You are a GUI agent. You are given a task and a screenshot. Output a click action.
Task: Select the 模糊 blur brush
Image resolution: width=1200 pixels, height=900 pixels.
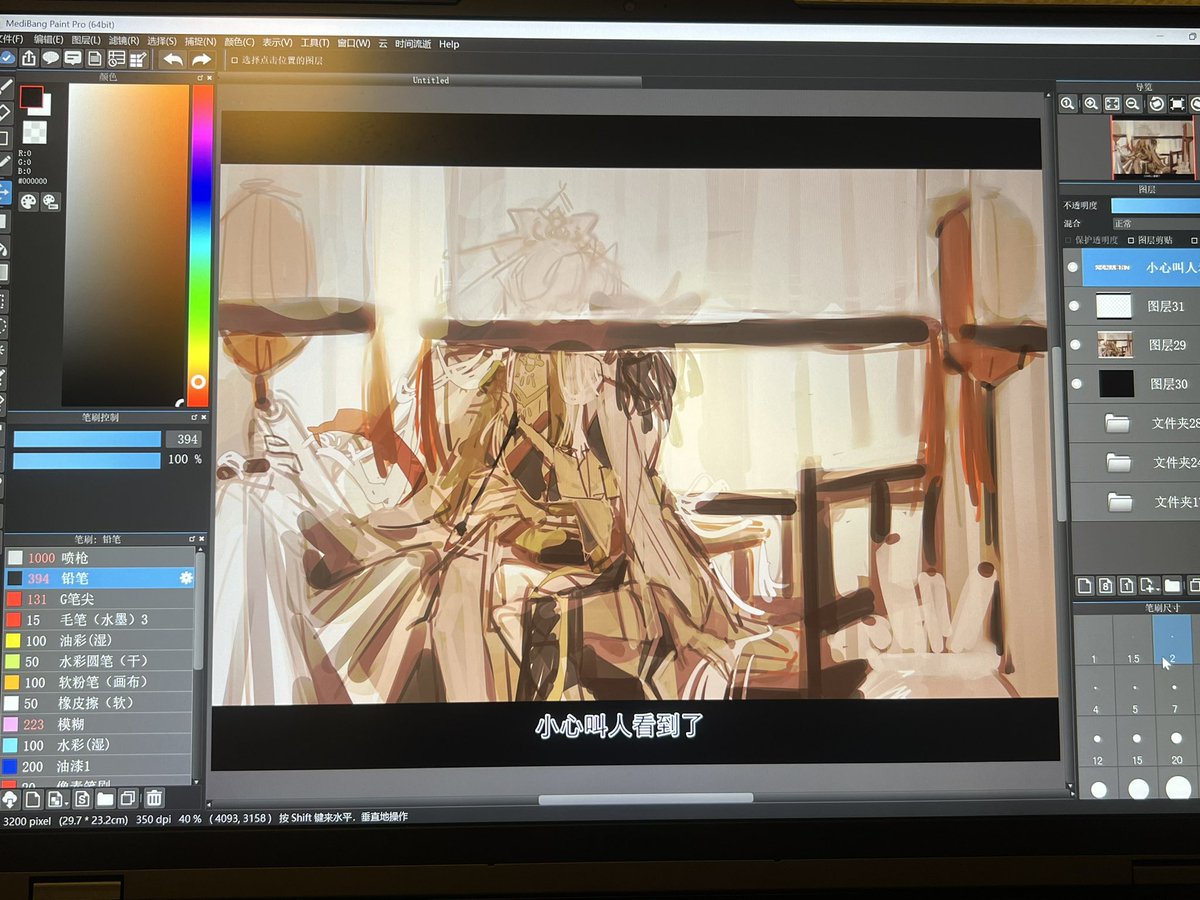[99, 724]
